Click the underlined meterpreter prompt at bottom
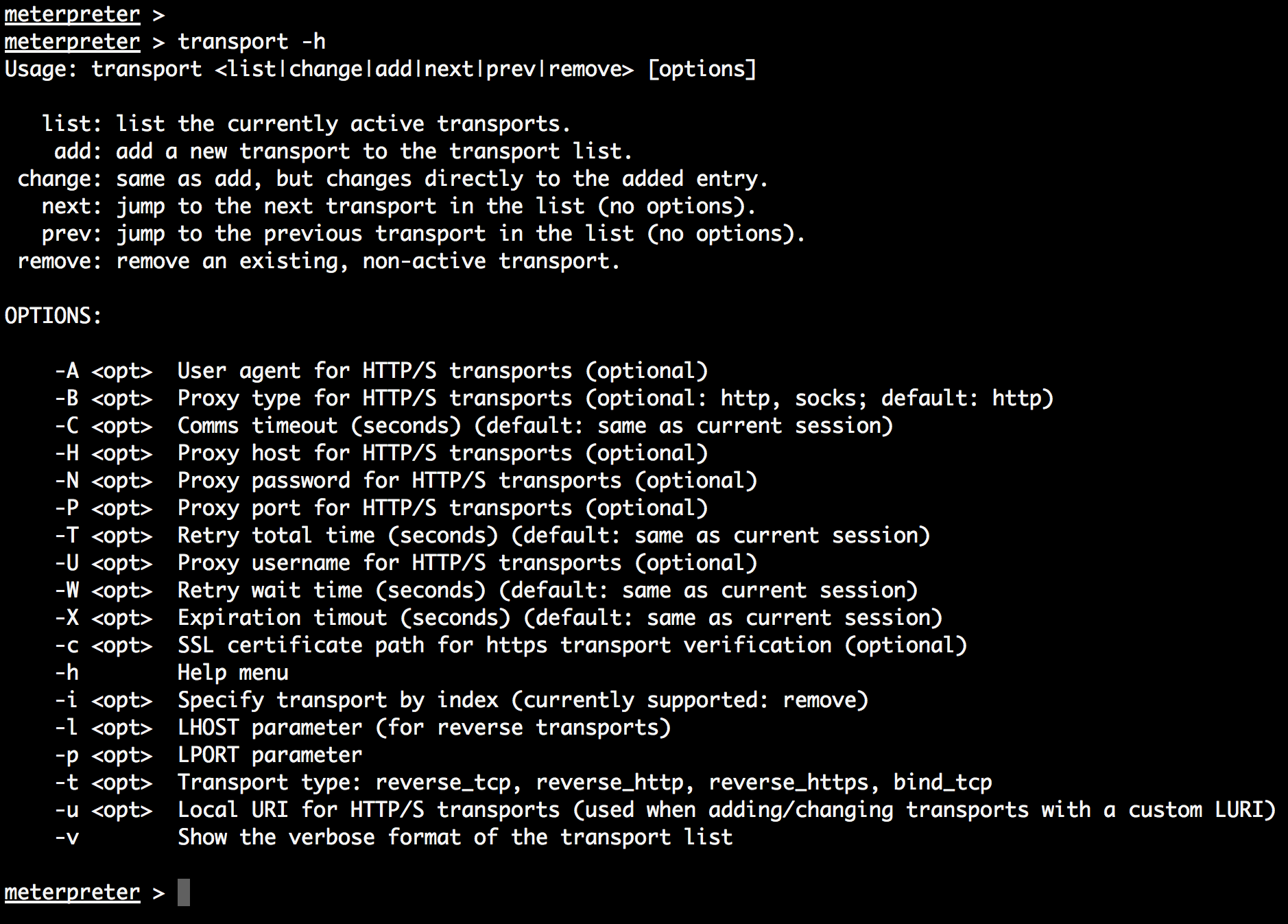This screenshot has width=1288, height=924. [x=72, y=892]
